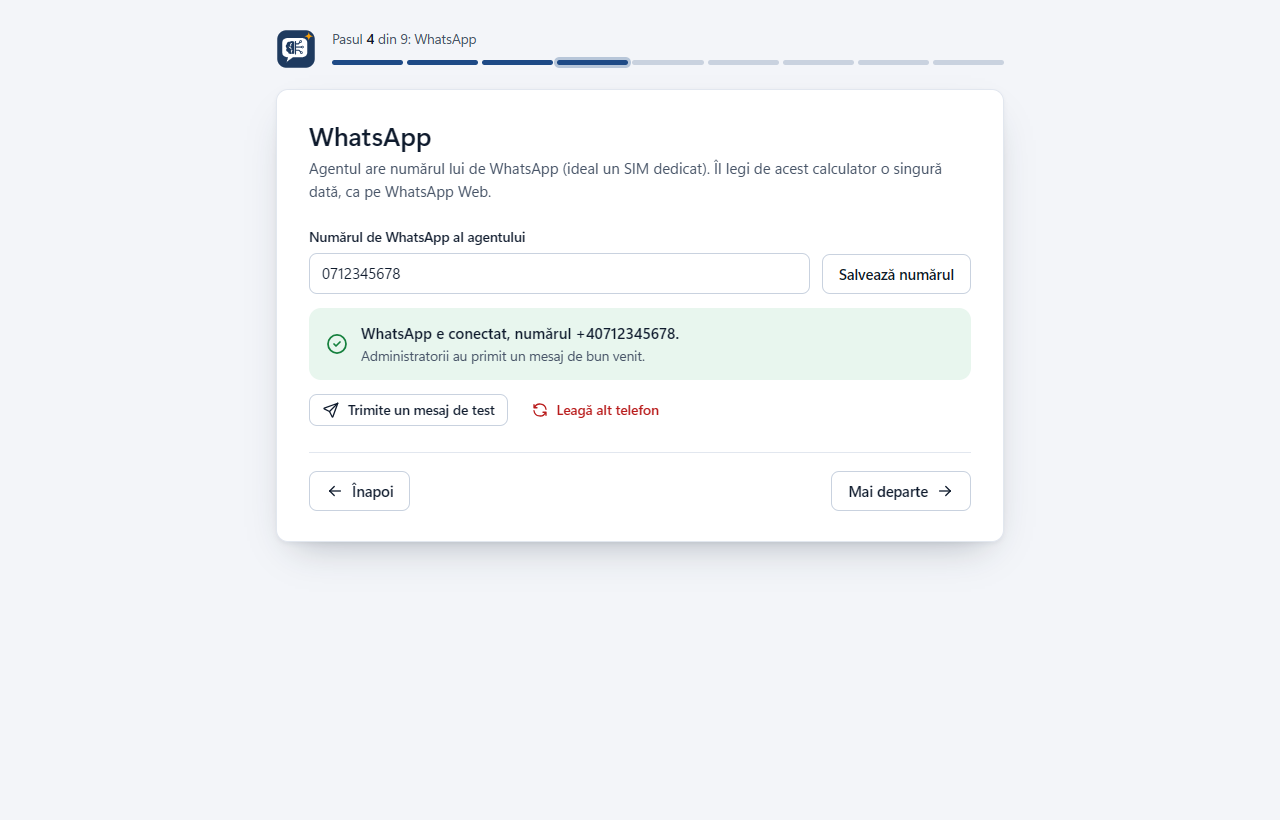This screenshot has height=820, width=1280.
Task: Jump to the first progress step segment
Action: click(x=367, y=62)
